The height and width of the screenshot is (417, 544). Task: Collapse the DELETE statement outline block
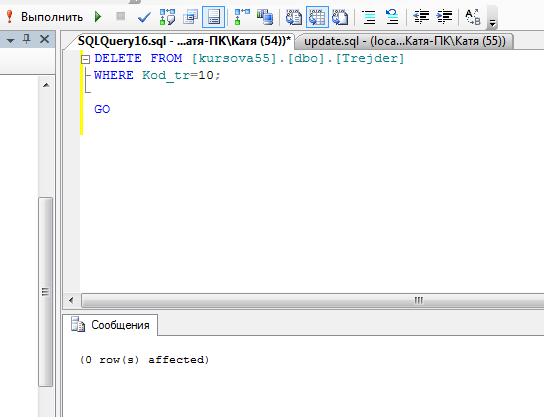pos(85,59)
